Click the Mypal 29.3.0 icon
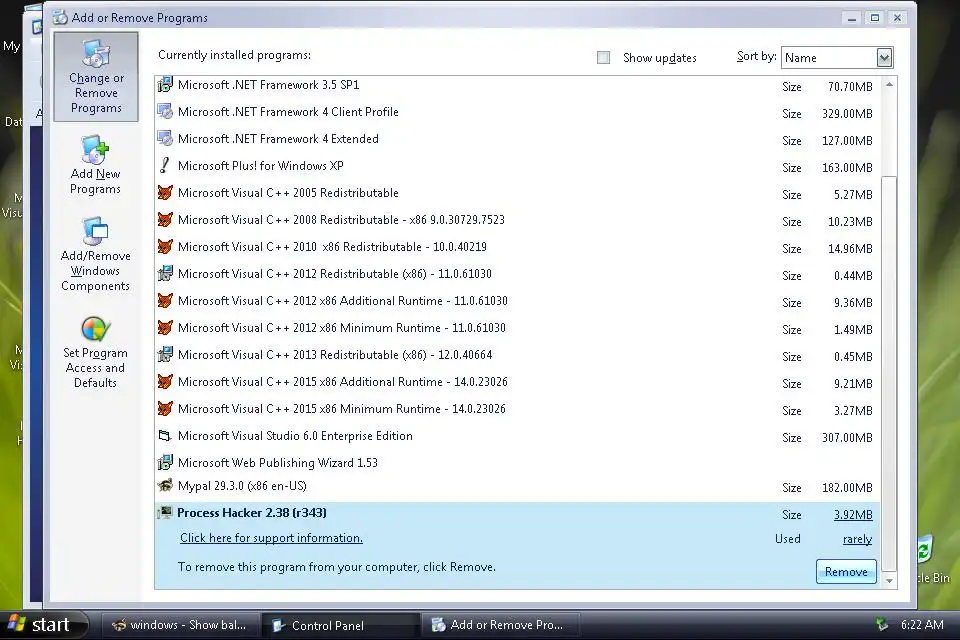 pyautogui.click(x=165, y=486)
